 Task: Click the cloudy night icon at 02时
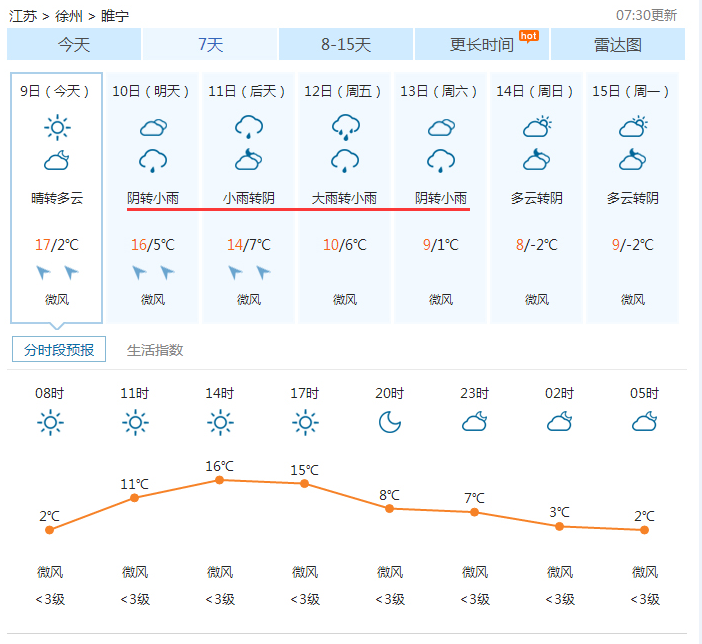tap(559, 422)
